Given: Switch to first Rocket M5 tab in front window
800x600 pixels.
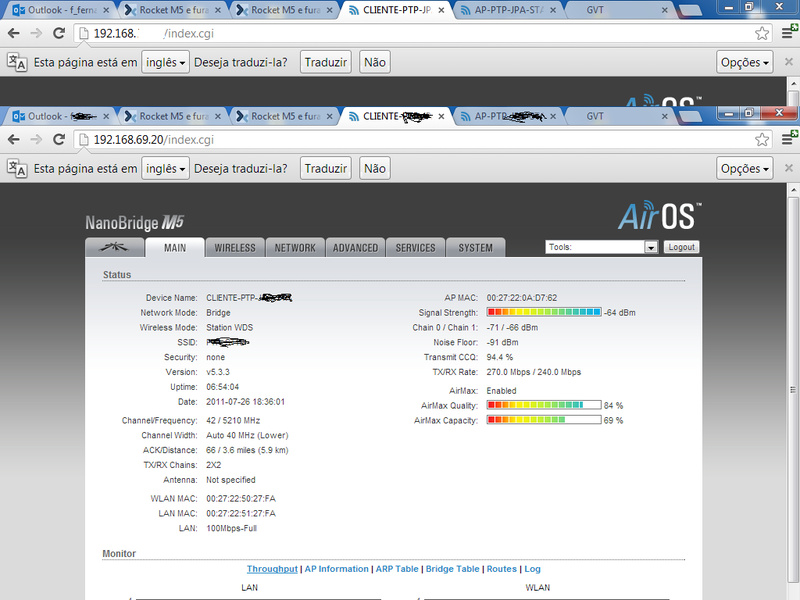Looking at the screenshot, I should pos(173,116).
